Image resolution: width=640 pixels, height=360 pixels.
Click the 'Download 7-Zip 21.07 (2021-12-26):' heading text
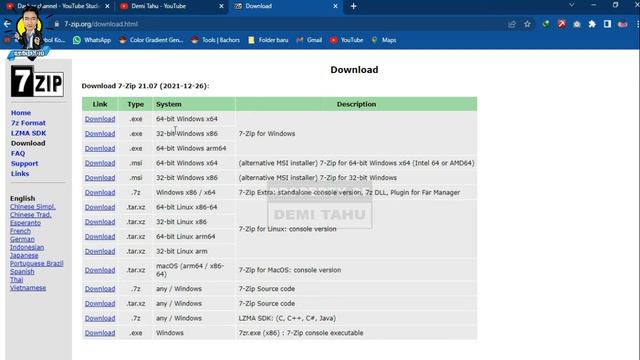pos(145,86)
